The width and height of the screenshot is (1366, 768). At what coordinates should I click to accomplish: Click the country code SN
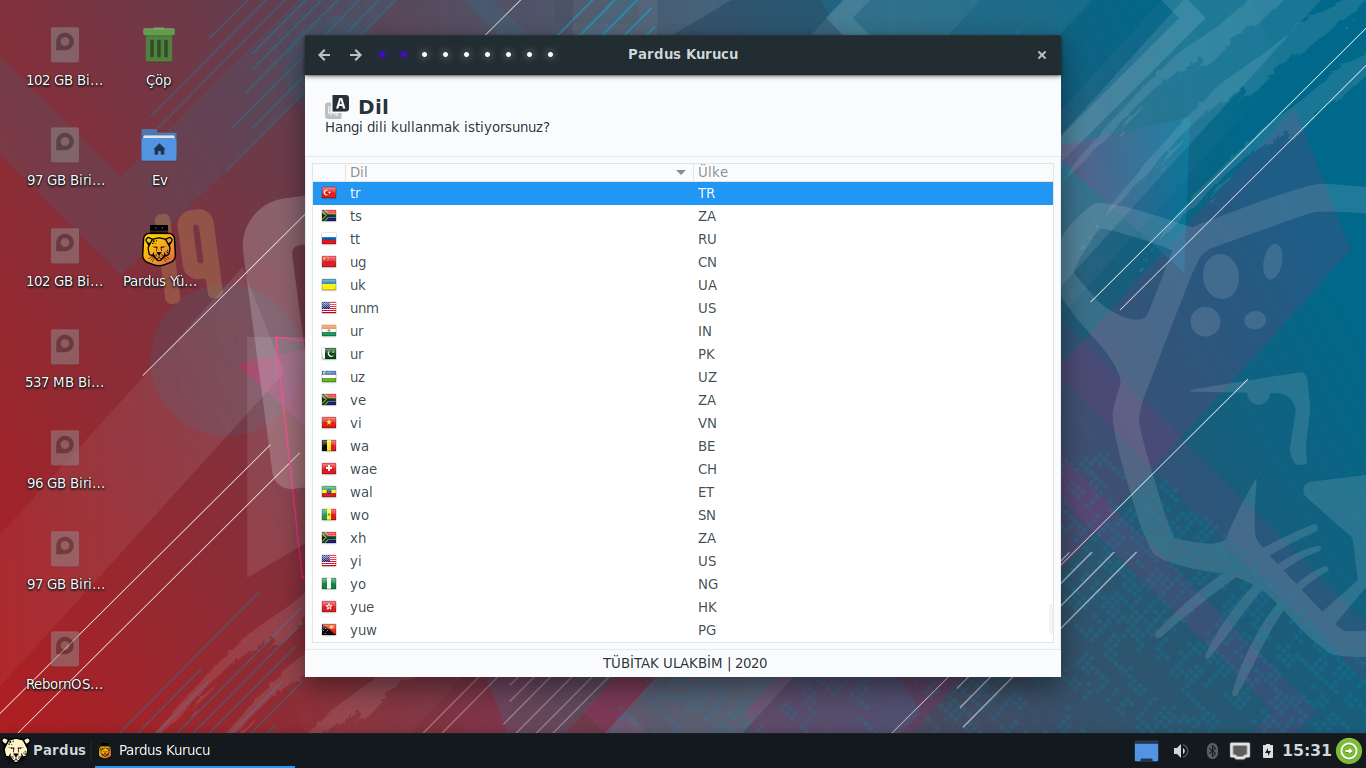tap(707, 515)
